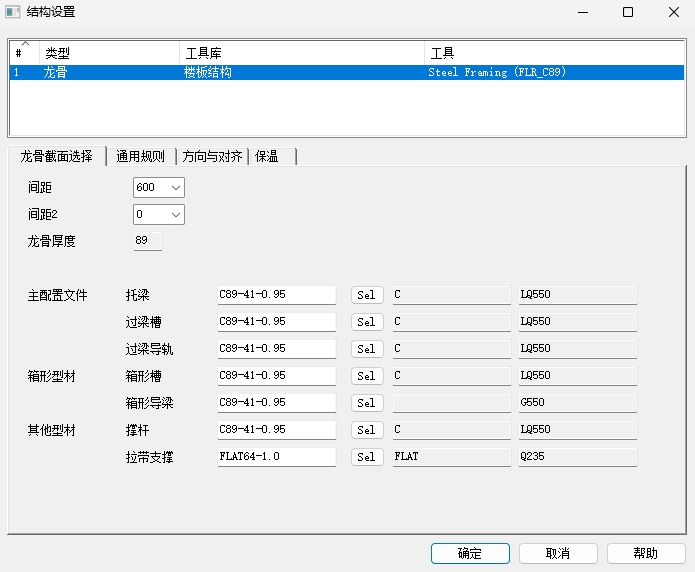Screen dimensions: 695x572
Task: Click the FLAT type field for 拉带支撑
Action: [452, 457]
